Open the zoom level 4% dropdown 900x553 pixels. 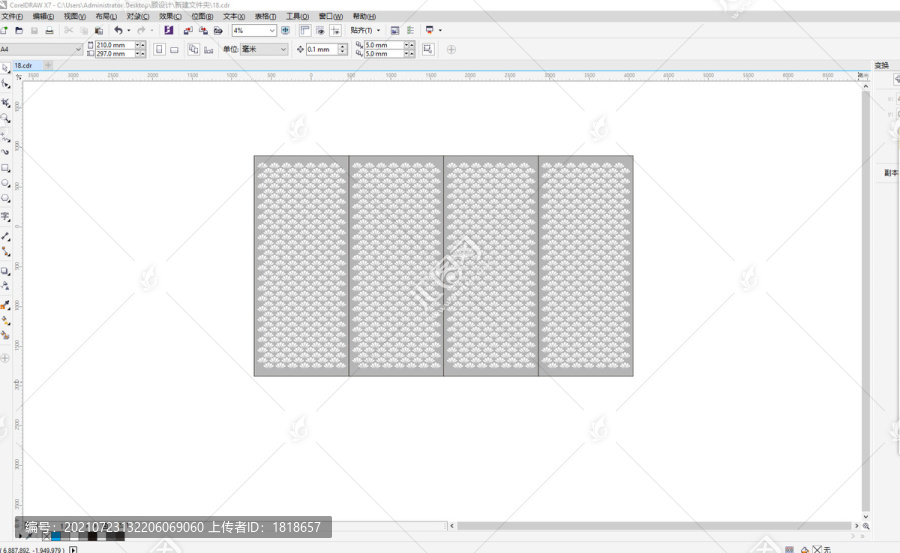tap(272, 30)
